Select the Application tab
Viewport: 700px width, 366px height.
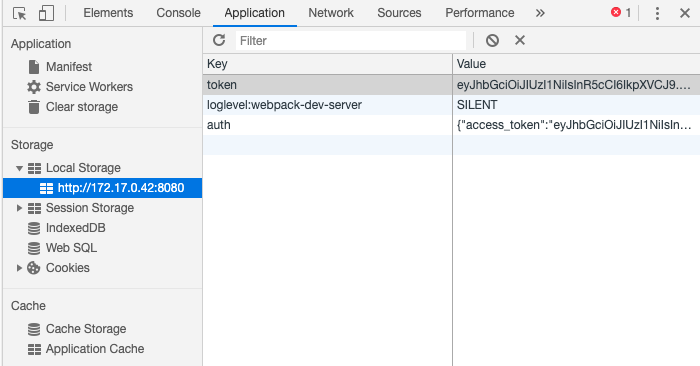(x=254, y=13)
